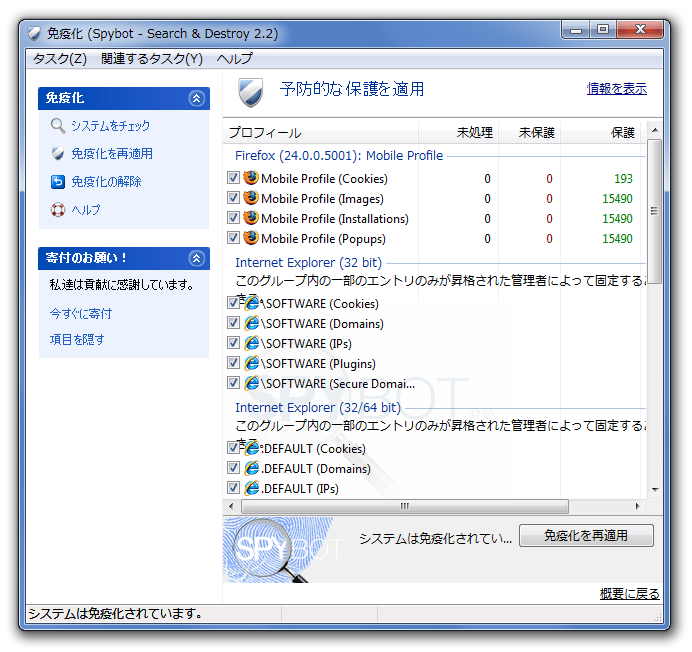Open the ヘルプ menu in the menu bar

(x=234, y=58)
